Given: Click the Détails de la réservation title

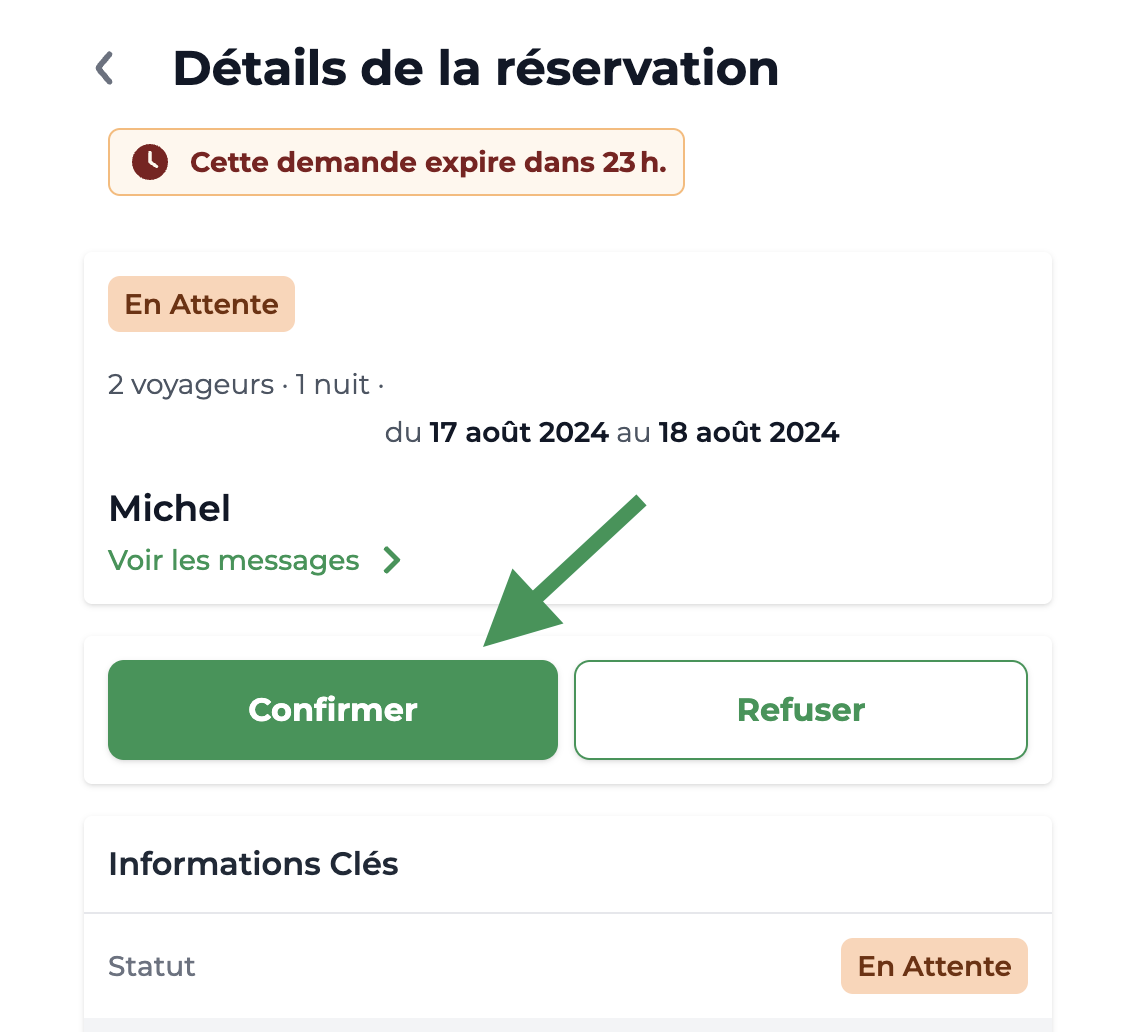Looking at the screenshot, I should click(x=476, y=69).
